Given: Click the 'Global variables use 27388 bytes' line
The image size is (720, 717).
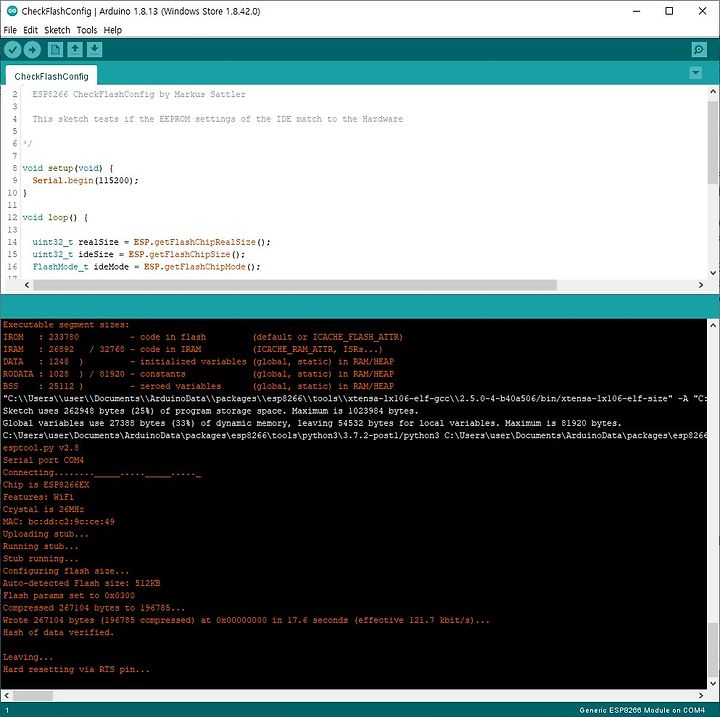Looking at the screenshot, I should point(312,423).
